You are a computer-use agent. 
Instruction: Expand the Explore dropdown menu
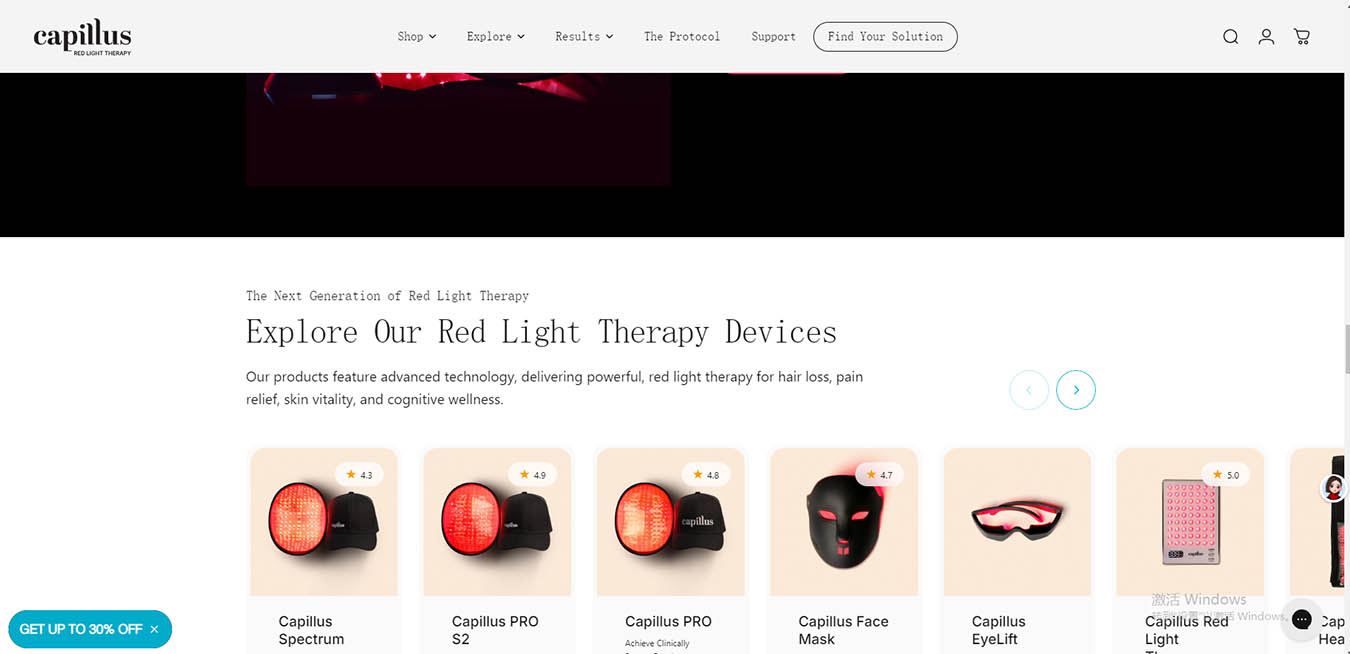495,37
